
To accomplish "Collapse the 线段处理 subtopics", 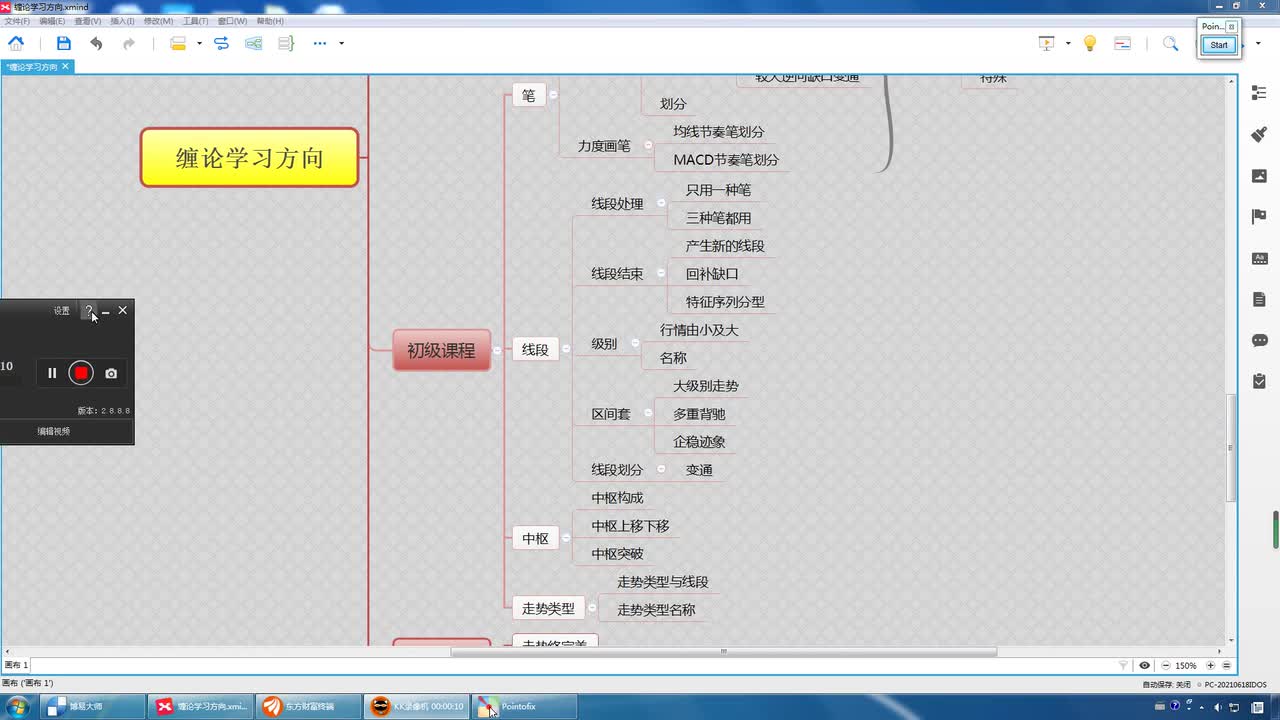I will (x=661, y=203).
